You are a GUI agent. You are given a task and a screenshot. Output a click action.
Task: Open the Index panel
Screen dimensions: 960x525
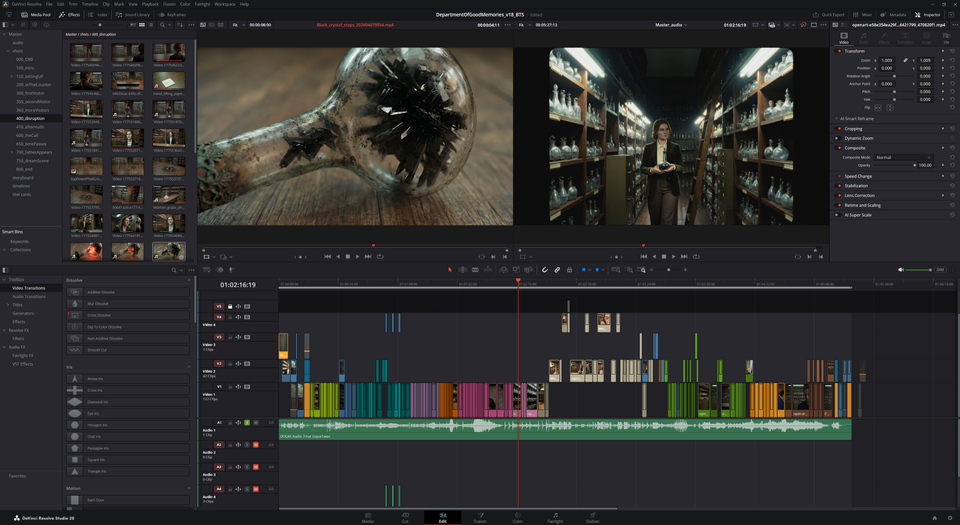click(98, 15)
